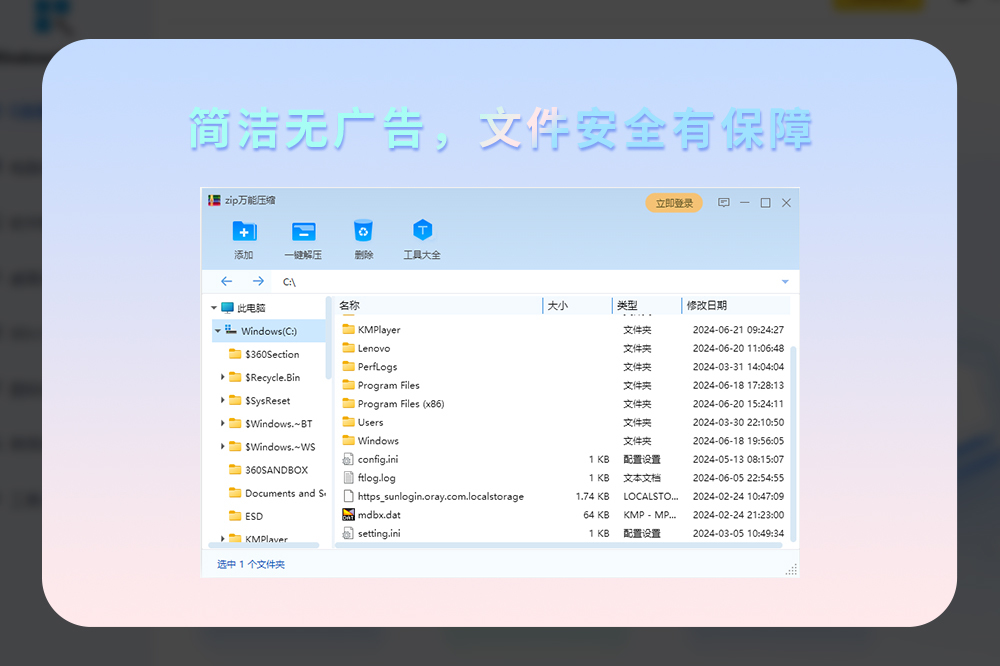Select the mdbx.dat file icon
The image size is (1000, 666).
click(x=348, y=515)
